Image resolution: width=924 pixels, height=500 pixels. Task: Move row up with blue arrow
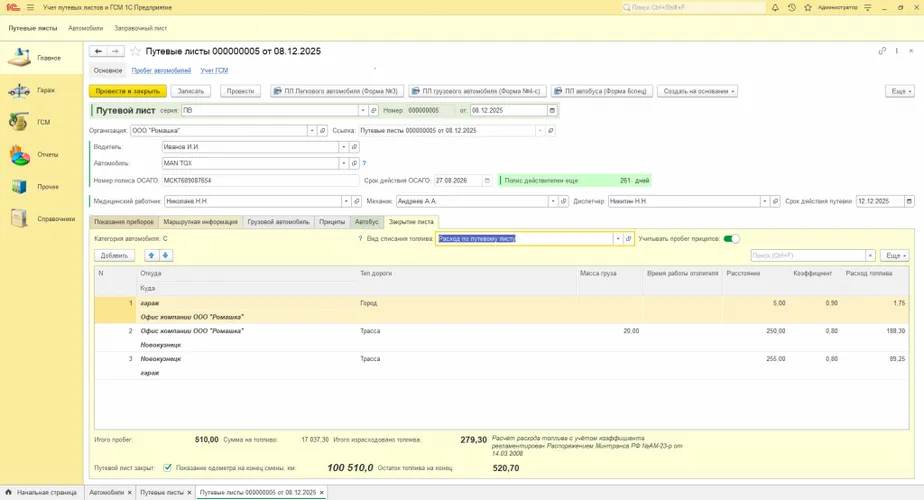tap(152, 255)
